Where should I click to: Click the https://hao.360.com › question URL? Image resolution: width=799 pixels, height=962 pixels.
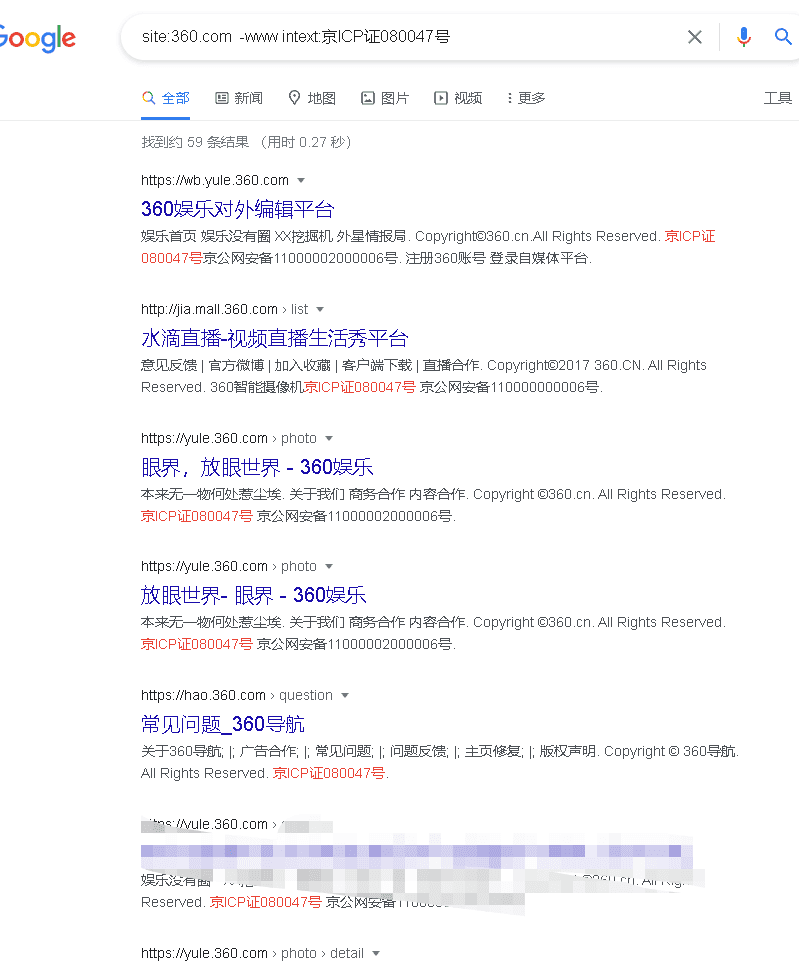pos(237,695)
